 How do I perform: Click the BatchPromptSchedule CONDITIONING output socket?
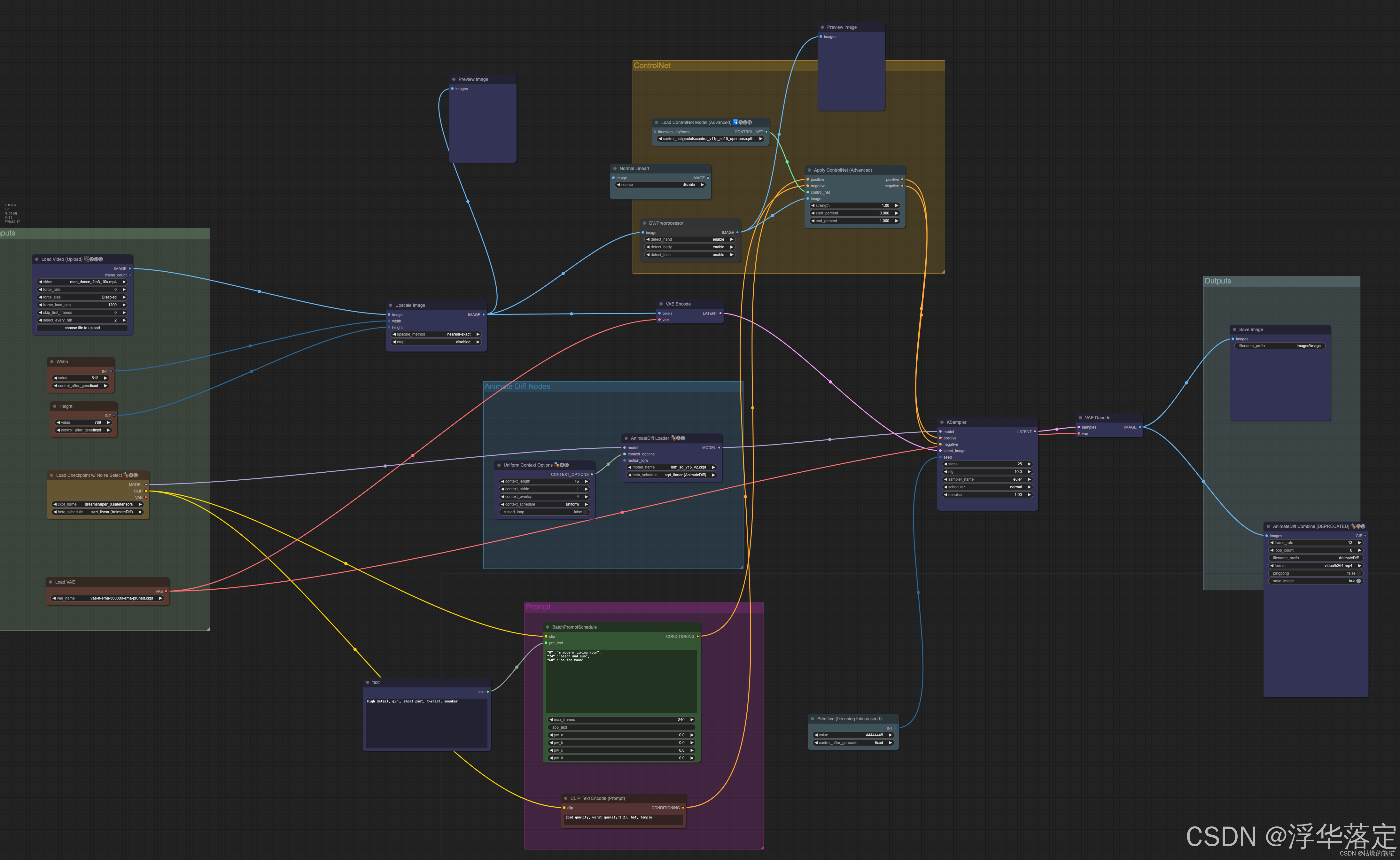[697, 637]
